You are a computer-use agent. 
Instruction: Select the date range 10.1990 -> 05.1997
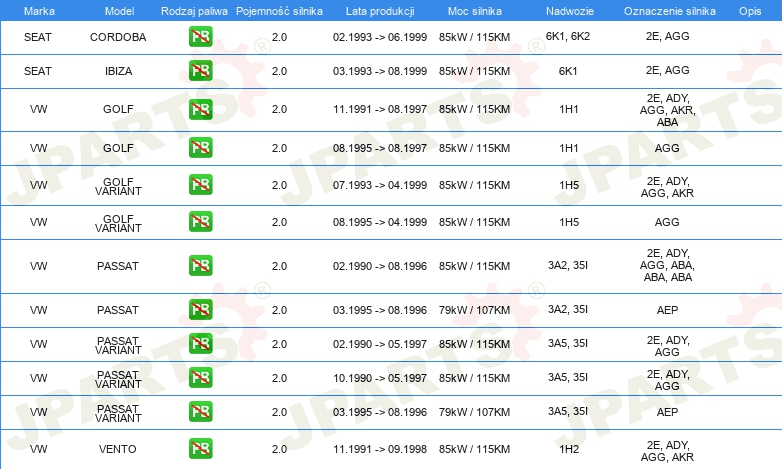click(380, 378)
